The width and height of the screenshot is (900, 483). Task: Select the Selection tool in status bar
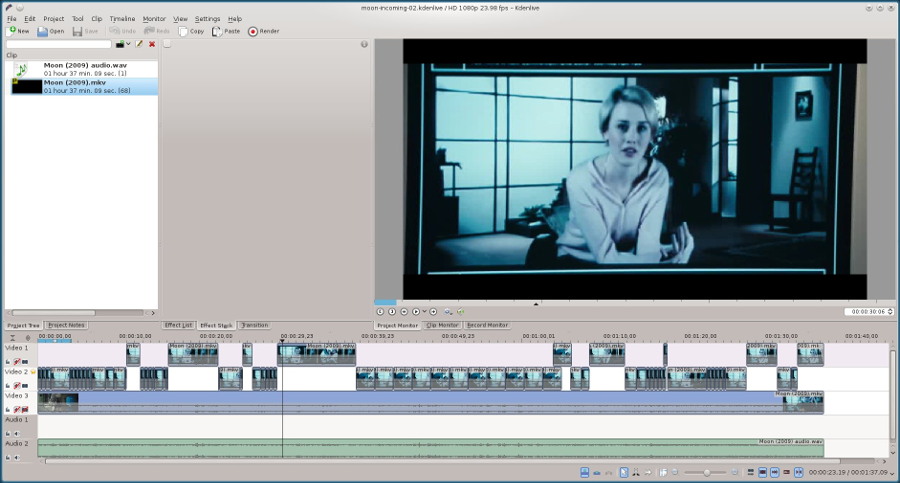tap(624, 472)
